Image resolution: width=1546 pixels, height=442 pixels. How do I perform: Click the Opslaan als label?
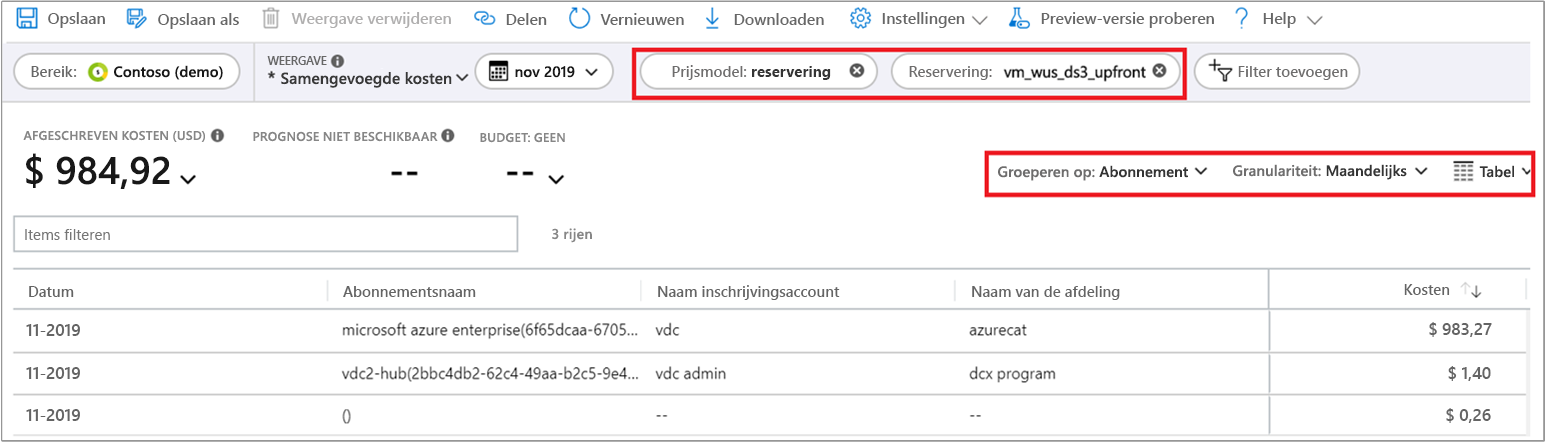tap(198, 19)
